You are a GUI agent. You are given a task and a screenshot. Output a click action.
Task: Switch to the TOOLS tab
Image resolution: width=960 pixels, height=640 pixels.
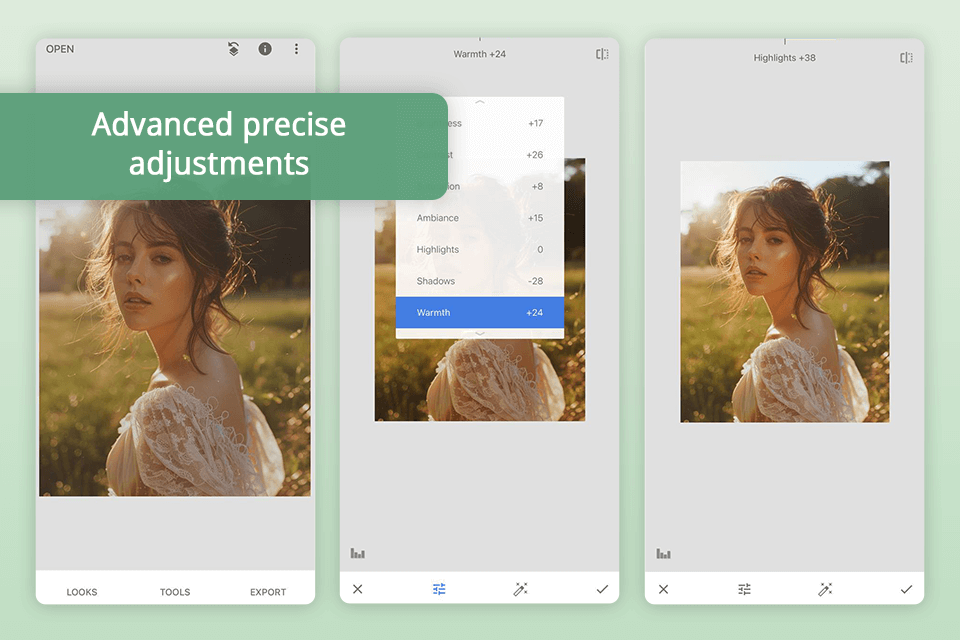pyautogui.click(x=175, y=592)
